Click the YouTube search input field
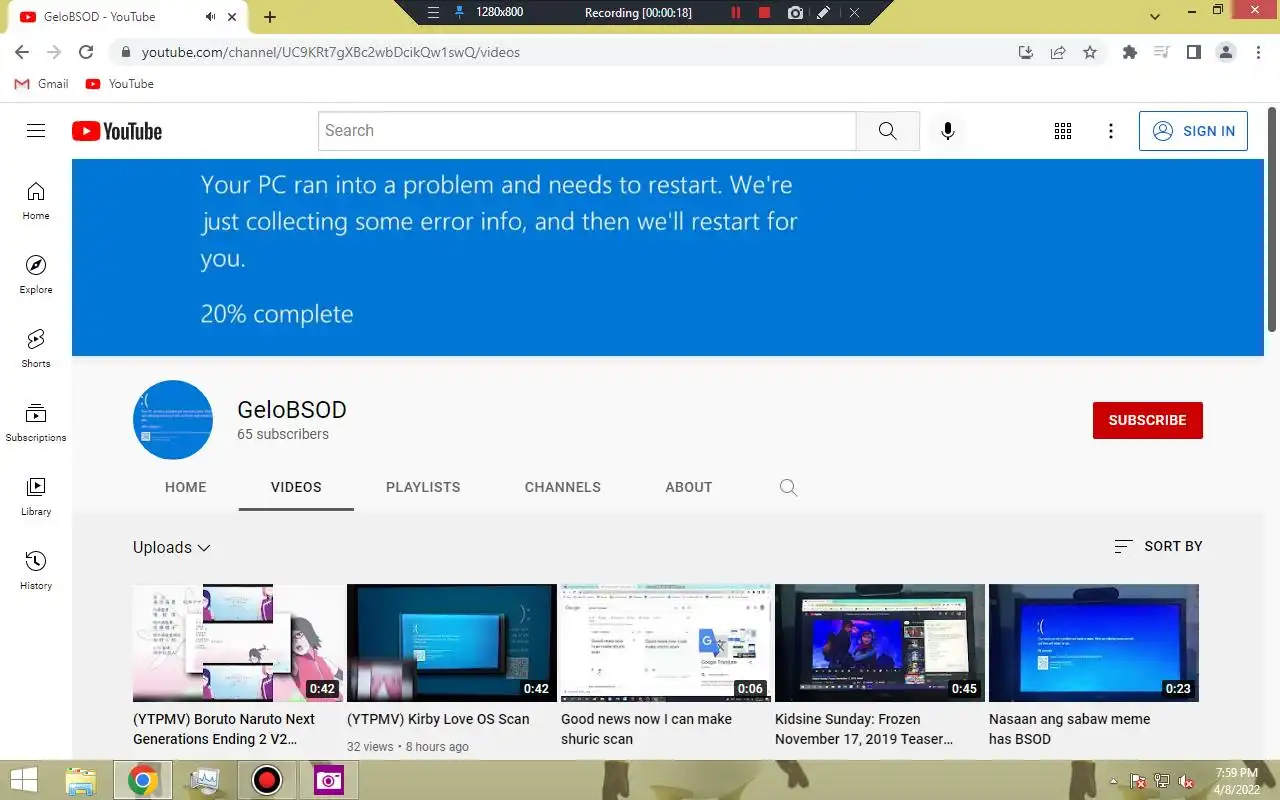Screen dimensions: 1280x800 coord(587,131)
